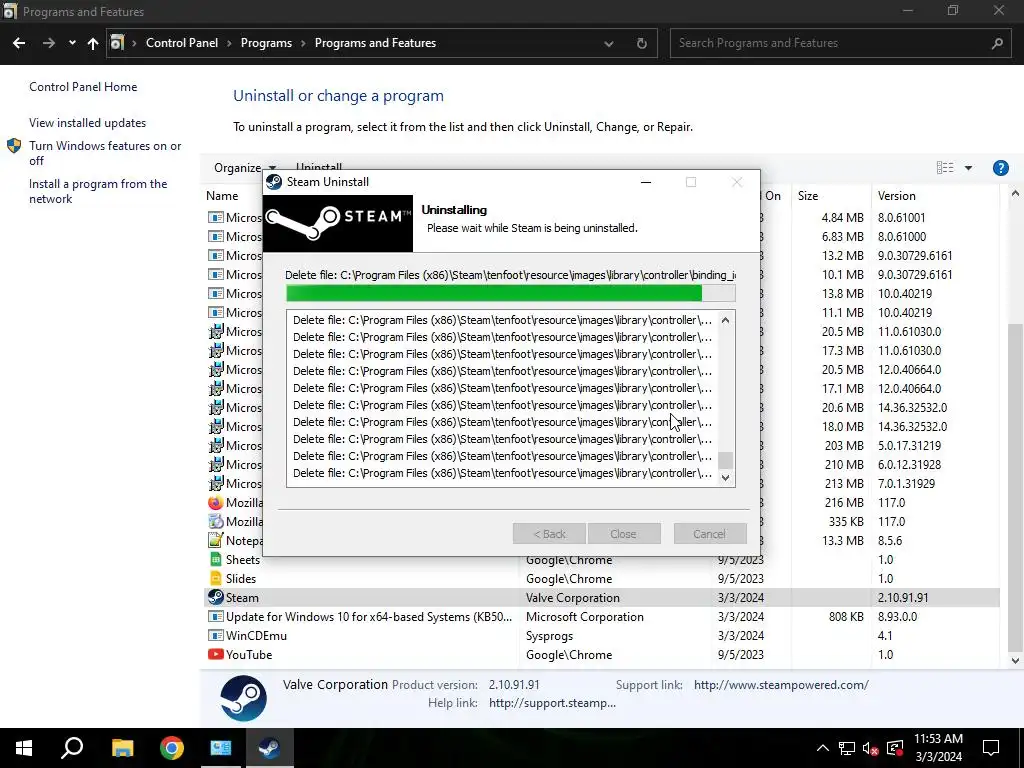
Task: Click Turn Windows features on or off
Action: click(x=104, y=153)
